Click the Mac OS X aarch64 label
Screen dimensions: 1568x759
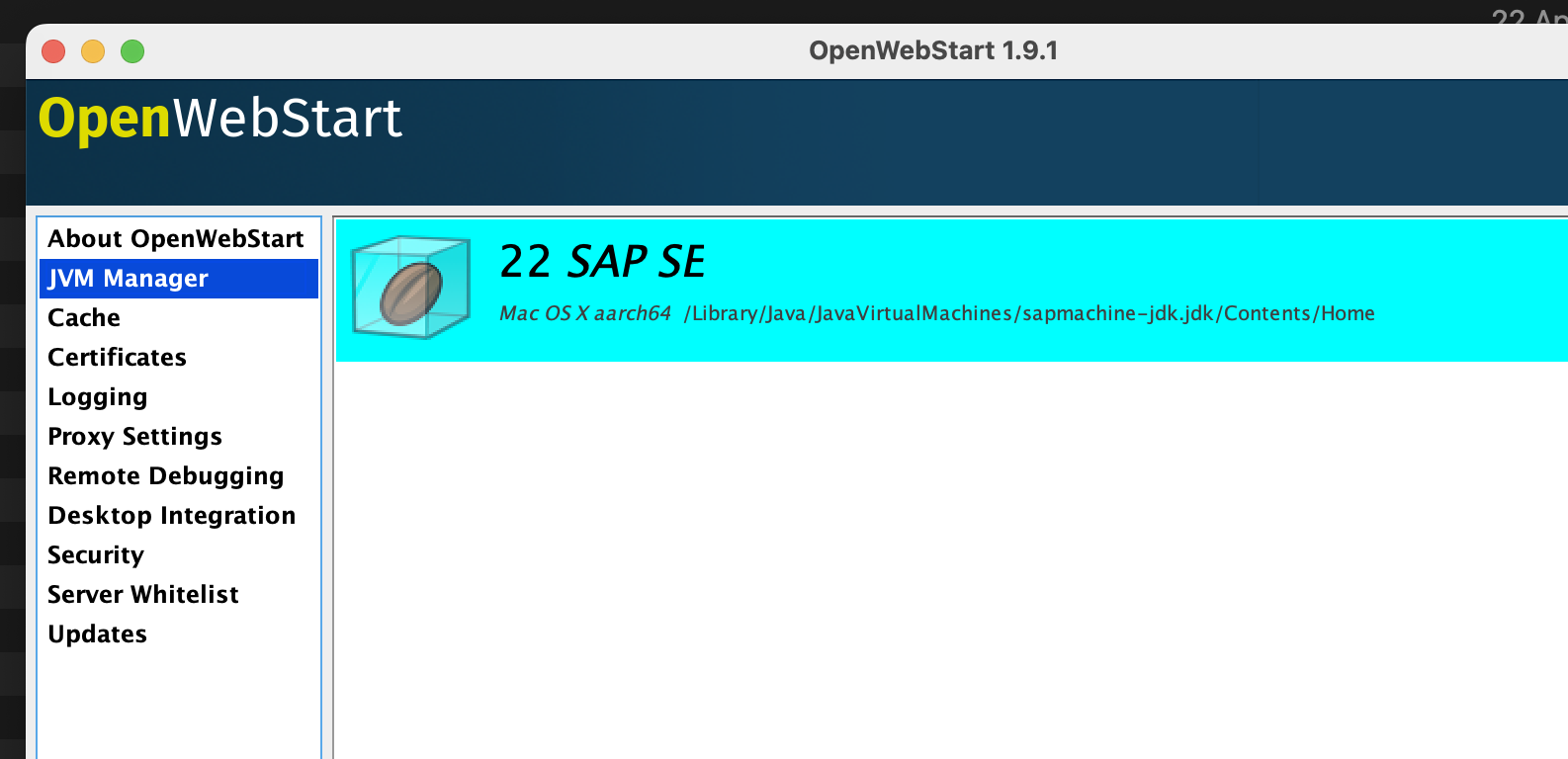point(585,313)
